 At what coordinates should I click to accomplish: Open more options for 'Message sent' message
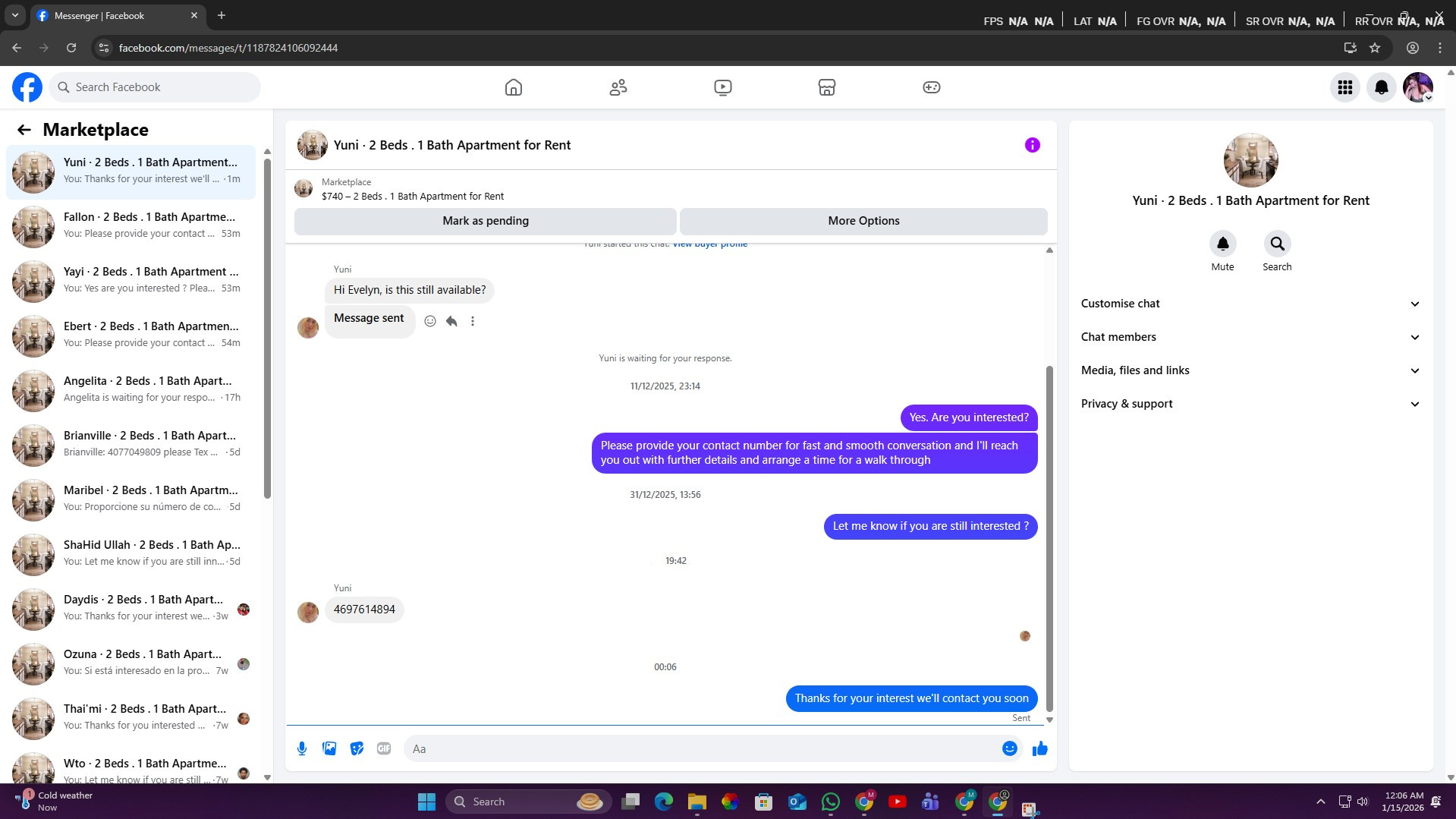473,321
